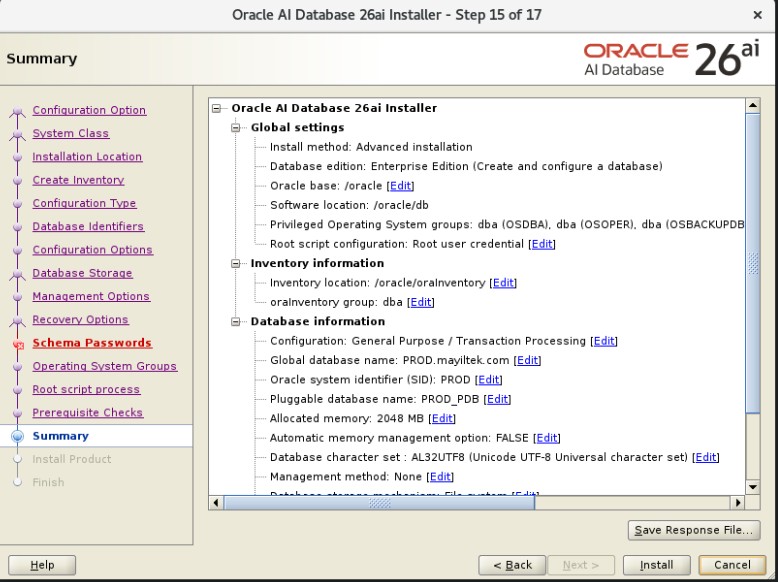Open the Root script process step
Image resolution: width=778 pixels, height=582 pixels.
tap(86, 389)
